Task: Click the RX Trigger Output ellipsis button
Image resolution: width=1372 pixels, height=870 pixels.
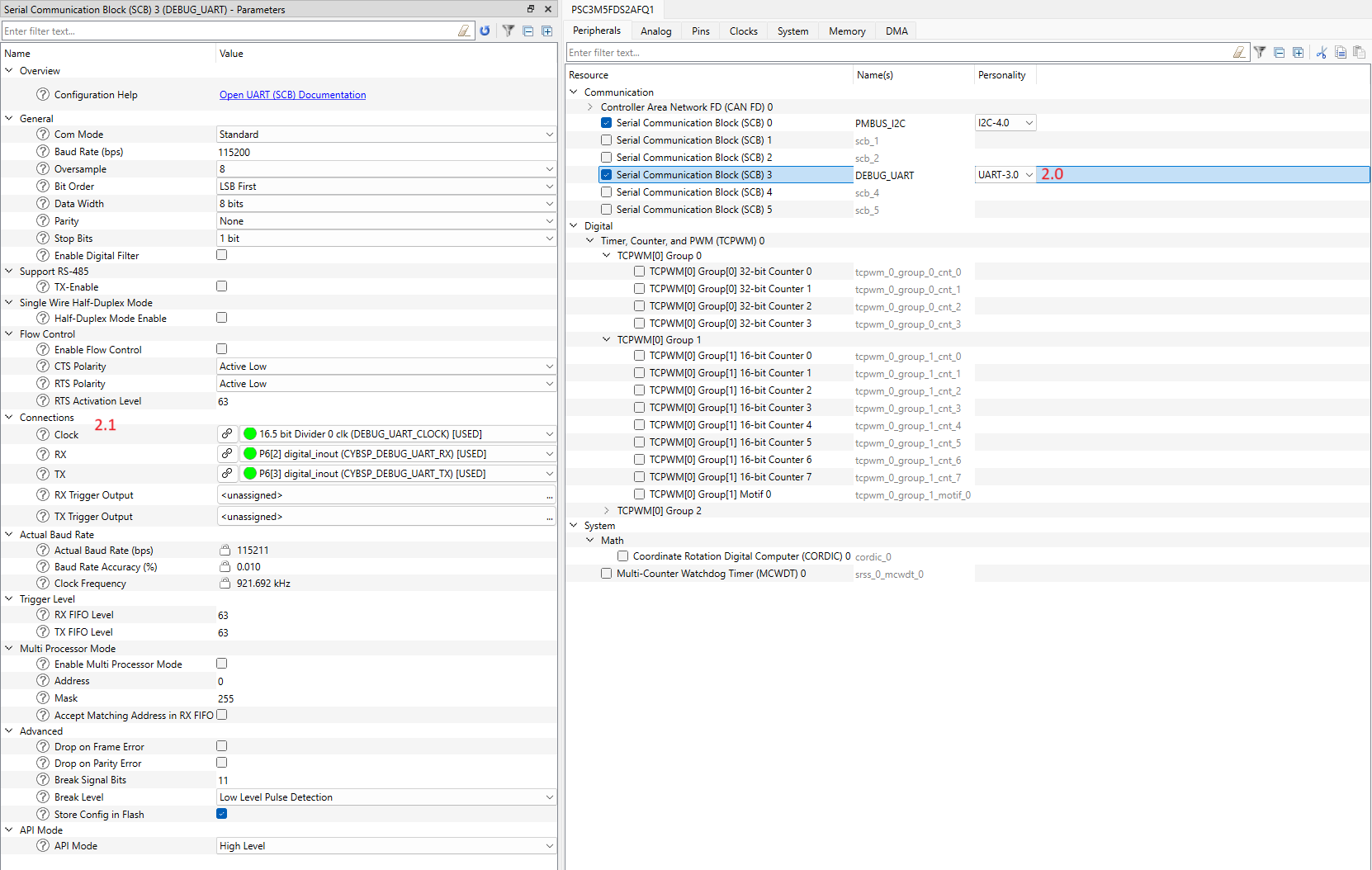Action: (x=549, y=495)
